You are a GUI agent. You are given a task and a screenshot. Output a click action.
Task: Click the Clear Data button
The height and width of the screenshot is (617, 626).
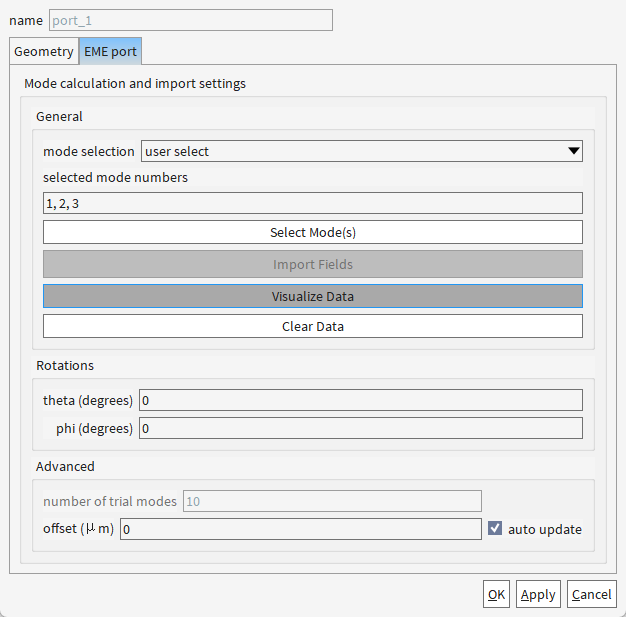coord(313,326)
